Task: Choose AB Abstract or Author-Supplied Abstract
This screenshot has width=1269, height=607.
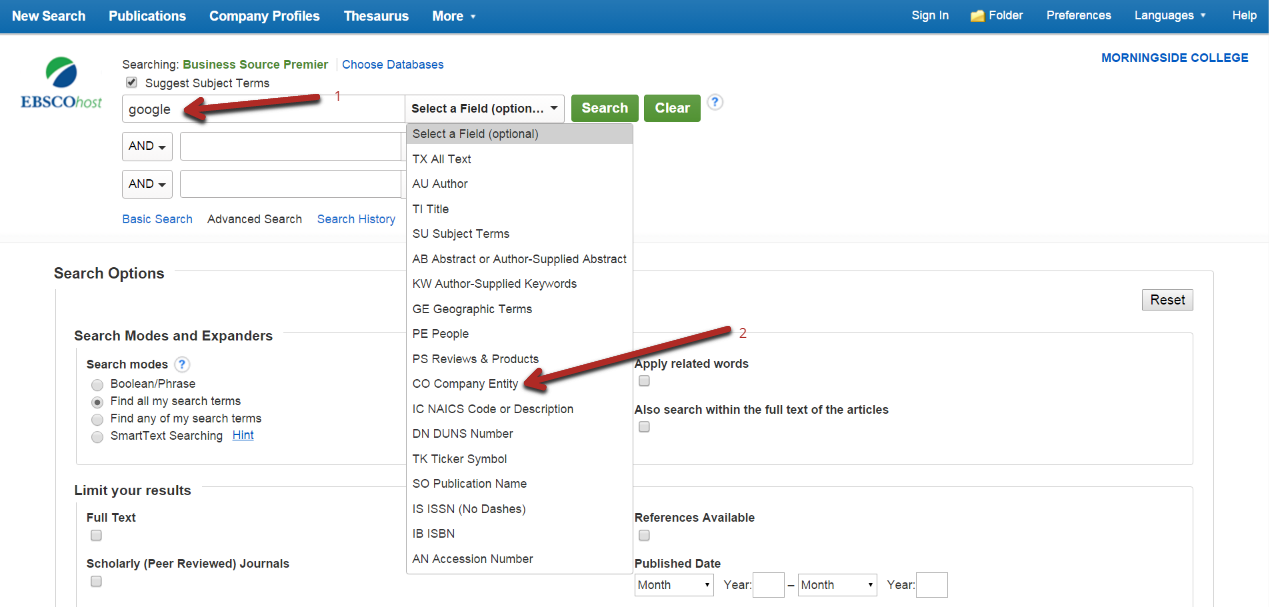Action: click(520, 259)
